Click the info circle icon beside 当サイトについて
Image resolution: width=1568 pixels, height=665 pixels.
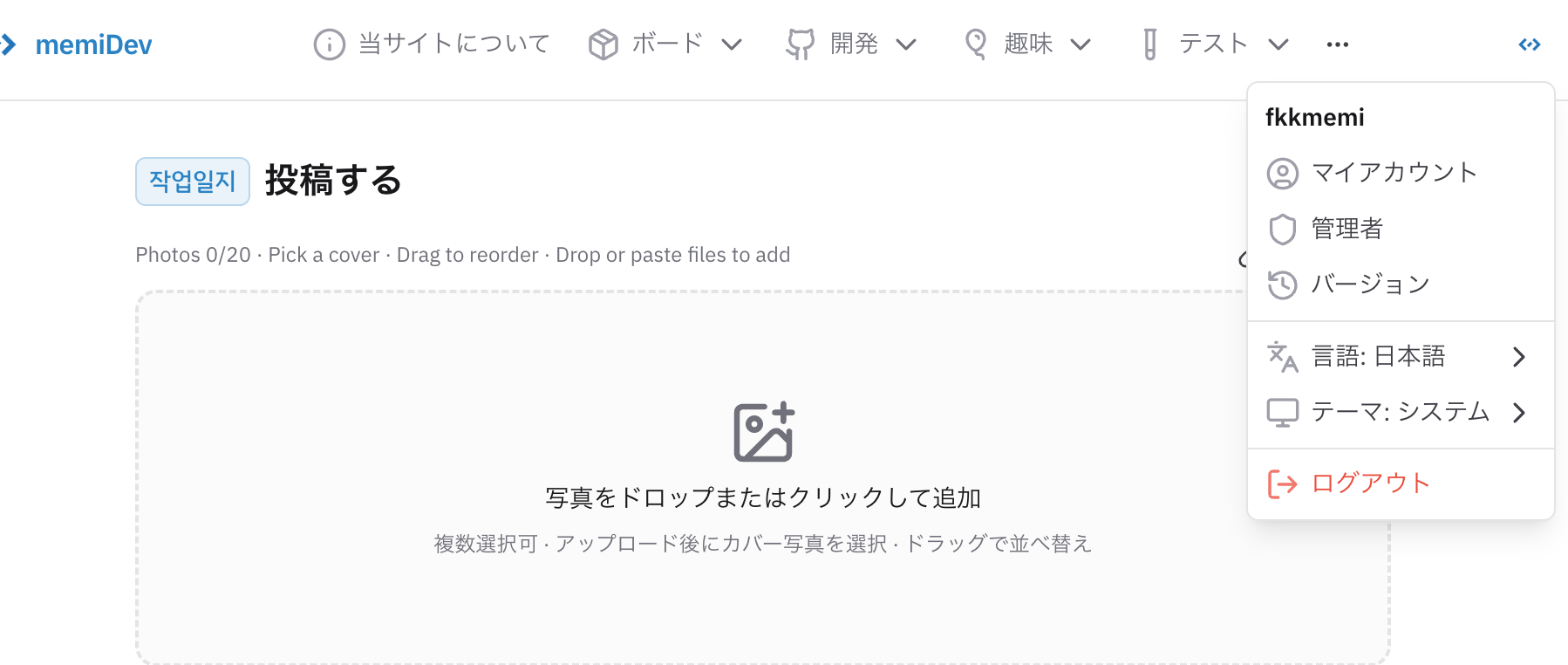point(330,45)
